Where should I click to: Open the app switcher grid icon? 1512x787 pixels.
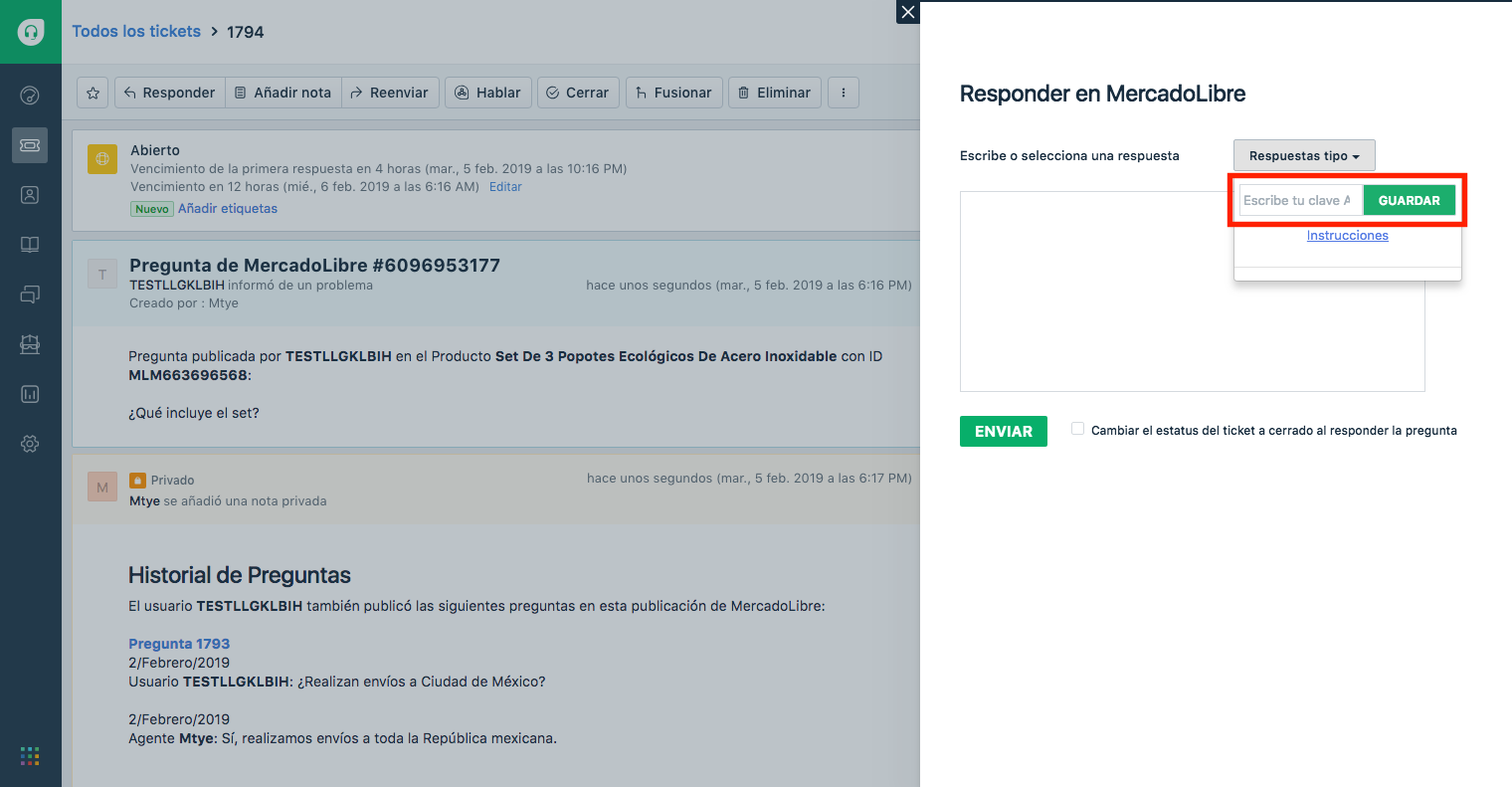pyautogui.click(x=30, y=756)
